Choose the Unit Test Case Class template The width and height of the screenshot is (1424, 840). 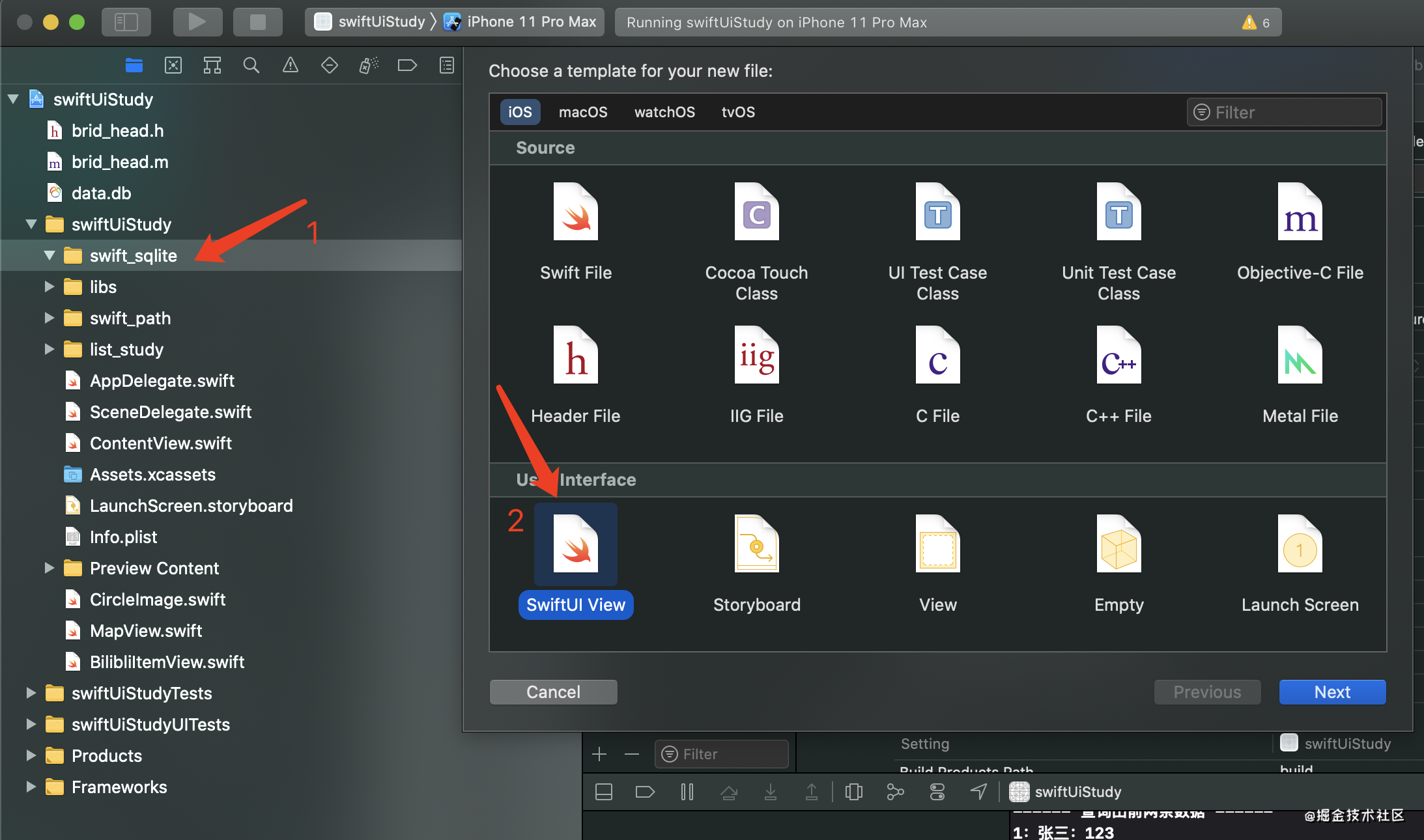pos(1118,242)
